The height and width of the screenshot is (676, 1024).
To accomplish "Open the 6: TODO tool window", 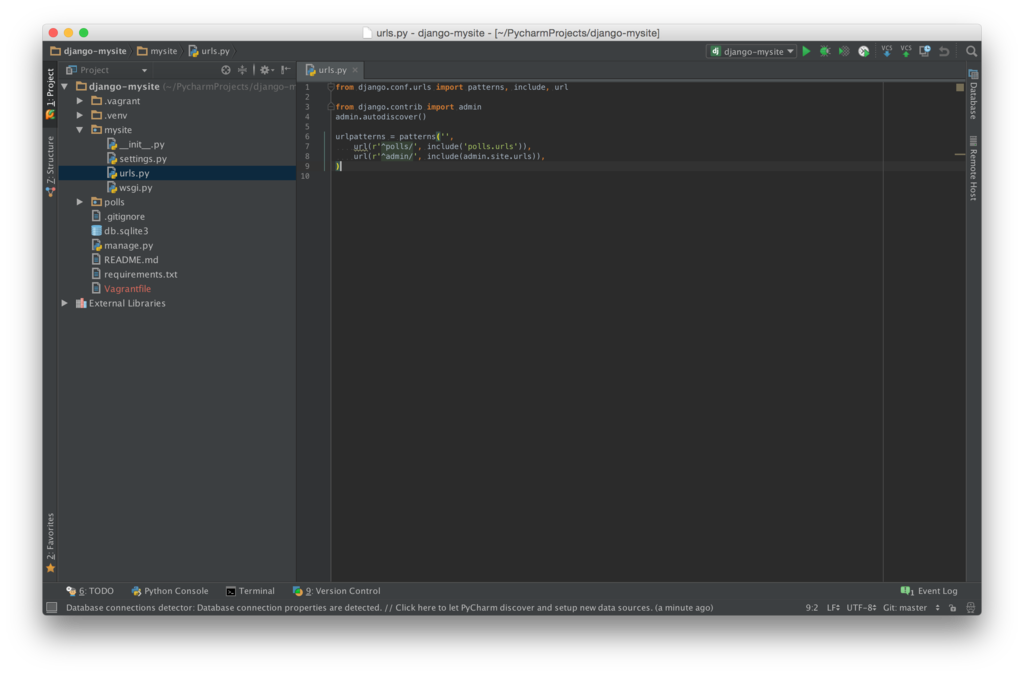I will (x=90, y=591).
